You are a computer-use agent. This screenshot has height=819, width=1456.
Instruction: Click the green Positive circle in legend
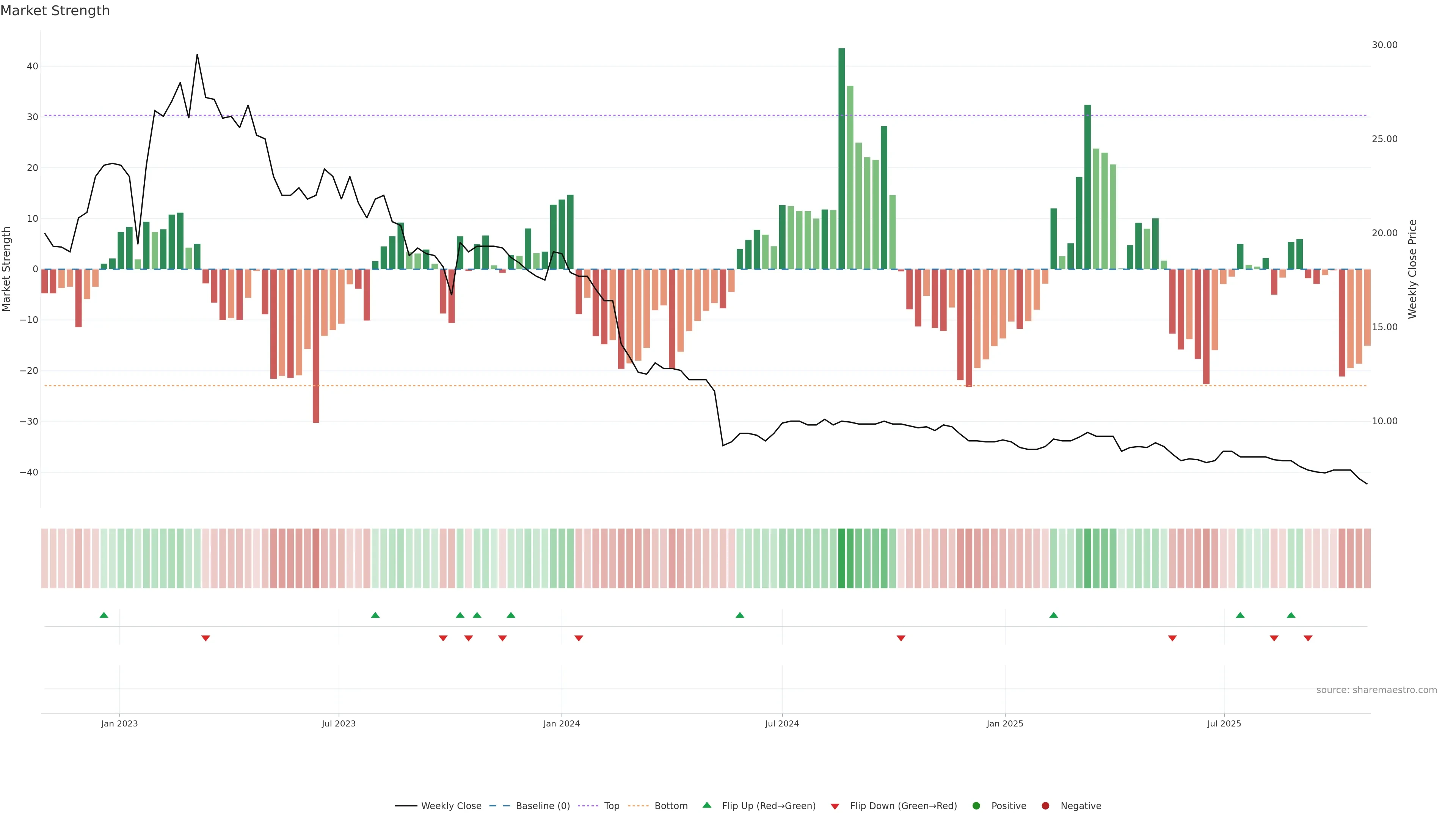tap(976, 806)
